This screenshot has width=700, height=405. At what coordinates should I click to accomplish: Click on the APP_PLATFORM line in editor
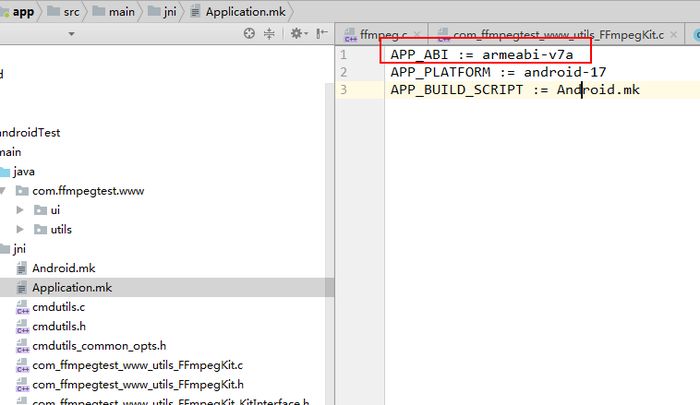pos(498,72)
